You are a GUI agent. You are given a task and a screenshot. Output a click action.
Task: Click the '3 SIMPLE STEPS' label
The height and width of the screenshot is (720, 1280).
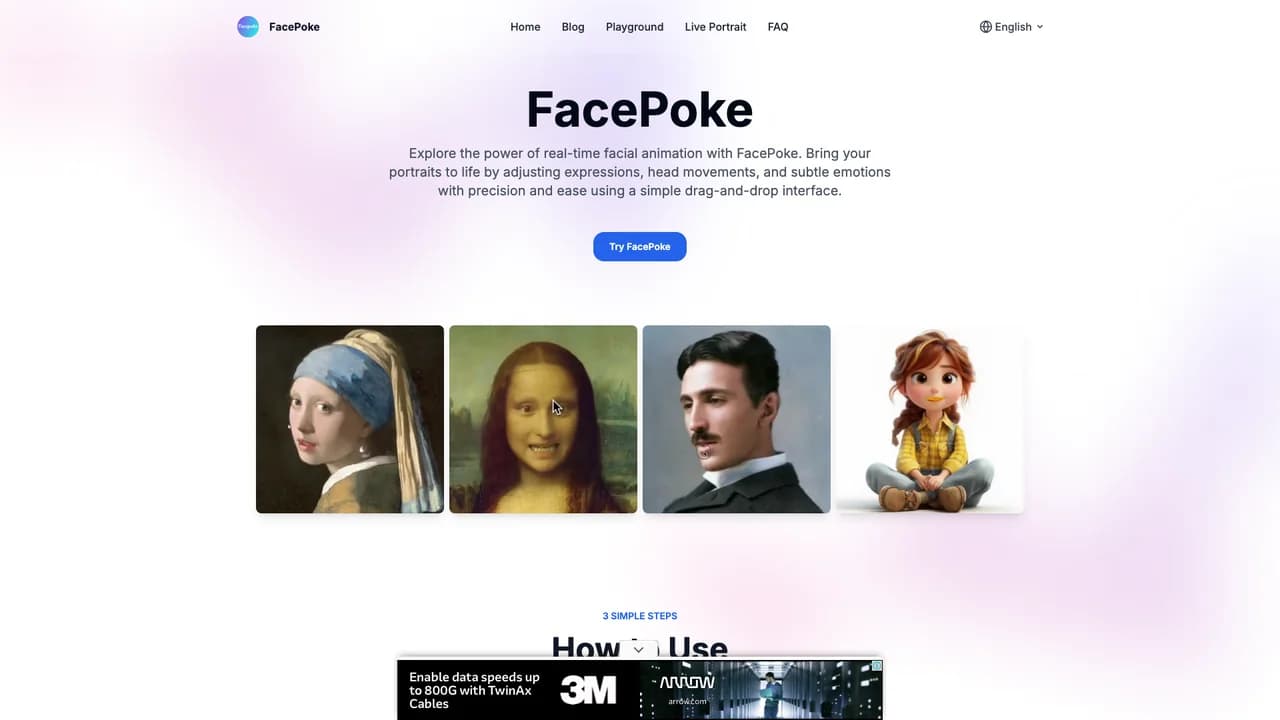pos(640,616)
